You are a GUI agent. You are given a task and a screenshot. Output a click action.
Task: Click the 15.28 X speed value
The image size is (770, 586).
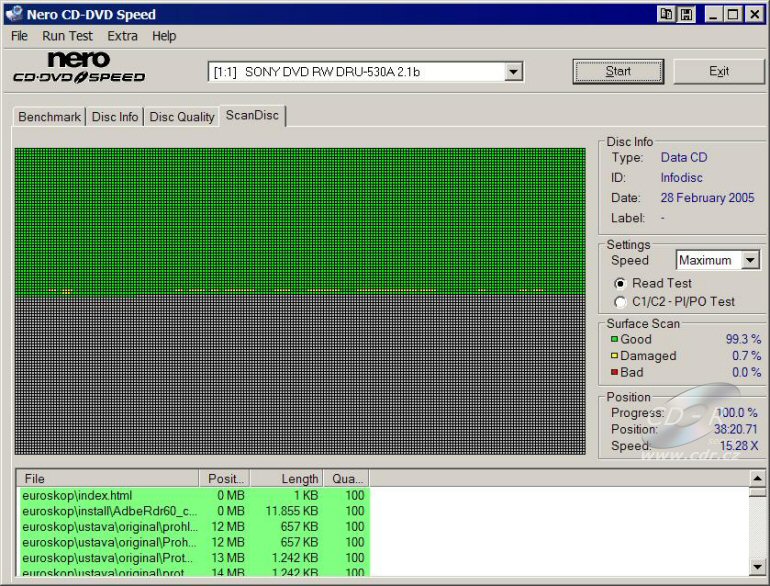tap(739, 446)
